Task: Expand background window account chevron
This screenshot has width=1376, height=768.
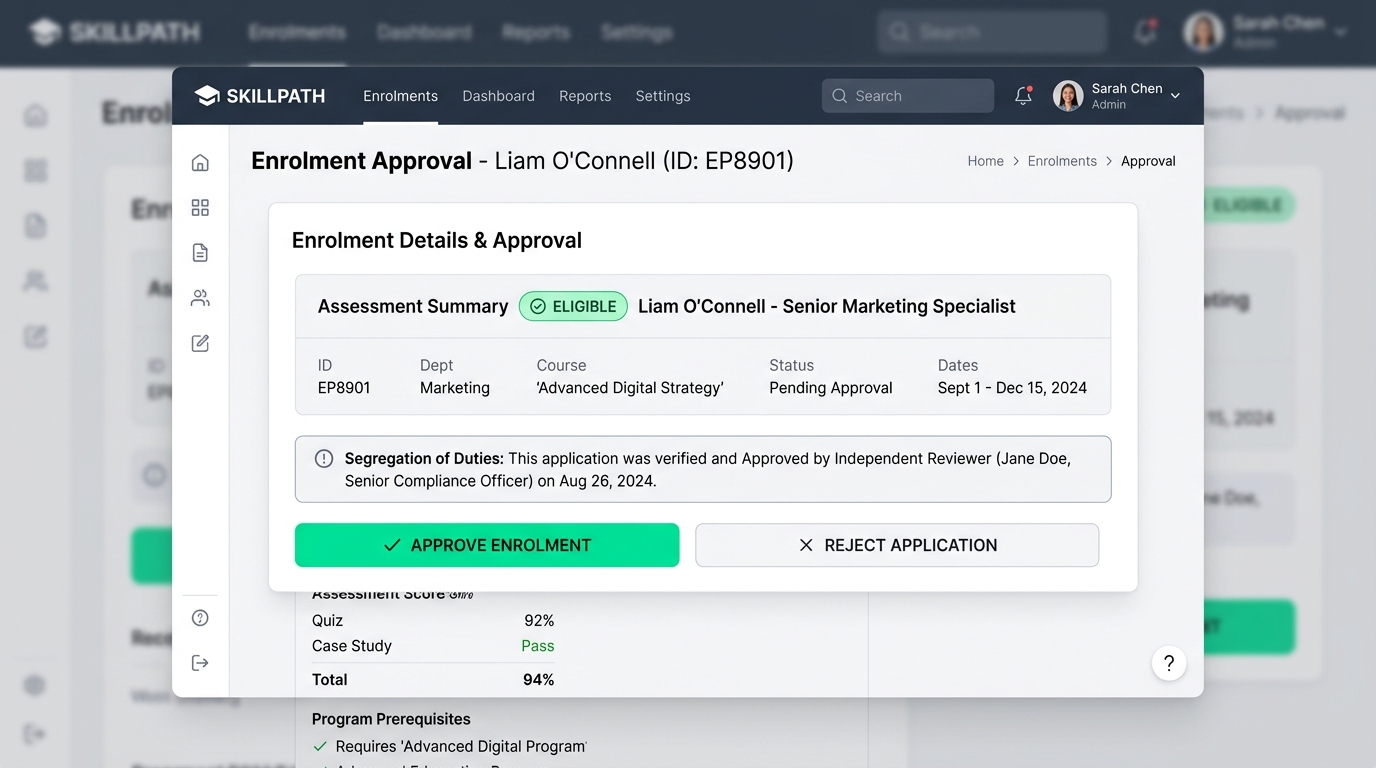Action: click(1341, 32)
